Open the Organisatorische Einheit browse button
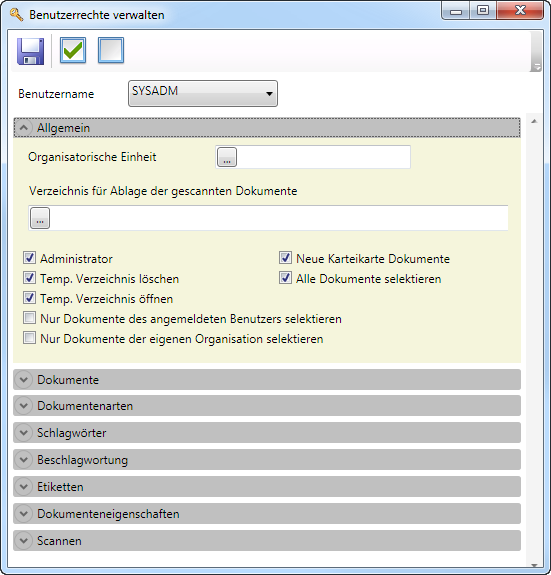The height and width of the screenshot is (575, 551). 227,157
